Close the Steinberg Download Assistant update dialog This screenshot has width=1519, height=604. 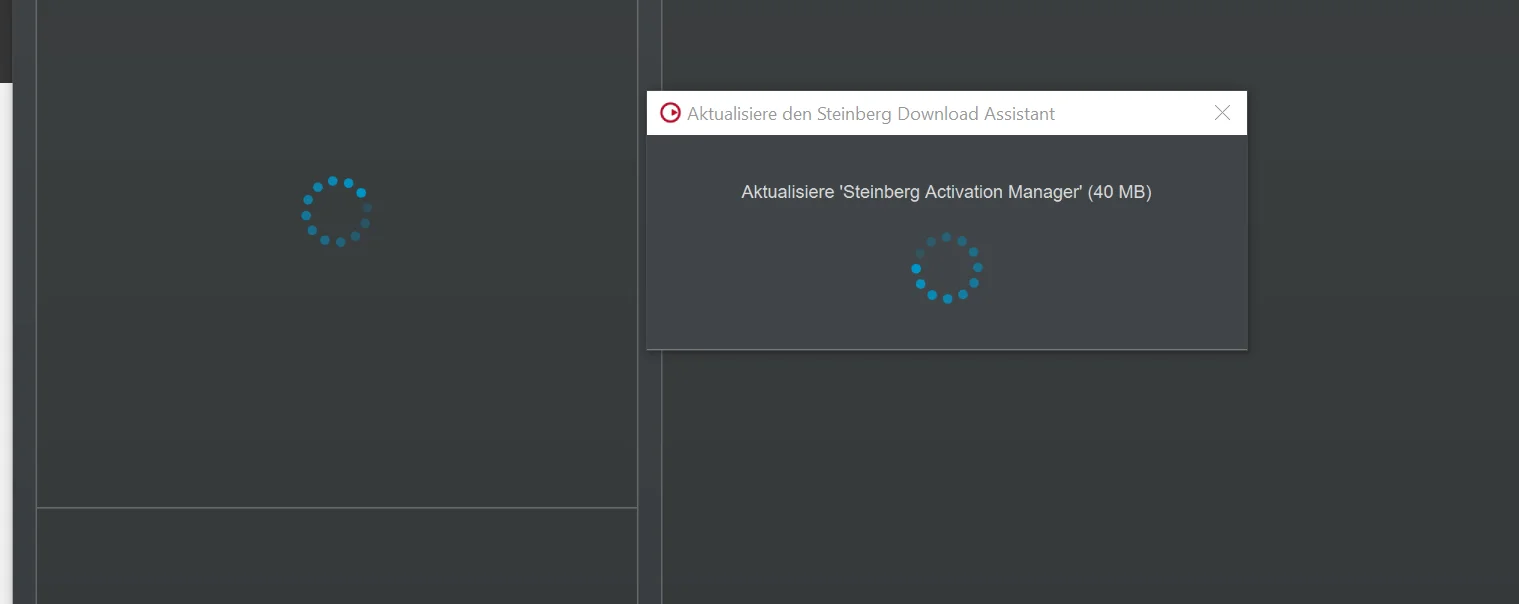pyautogui.click(x=1222, y=113)
